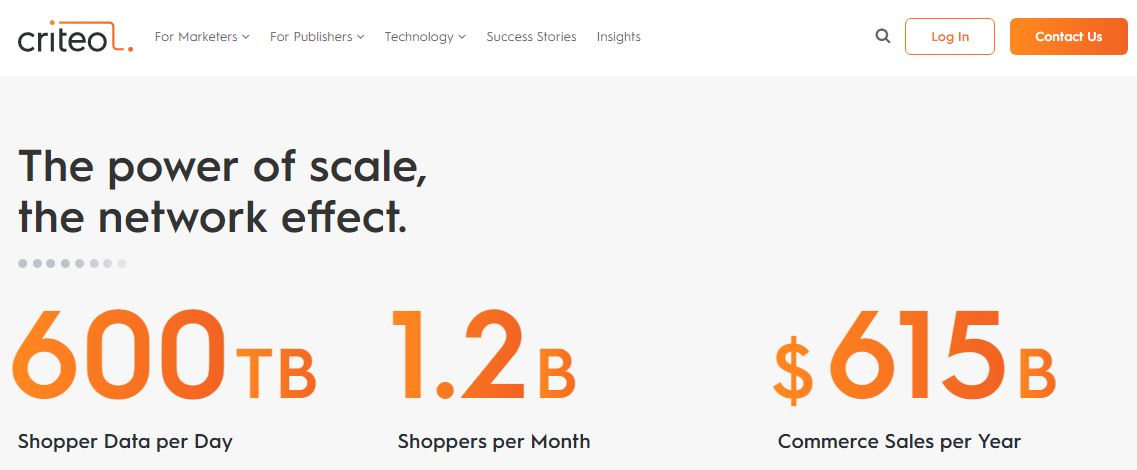The image size is (1137, 470).
Task: Open the For Marketers menu
Action: [x=196, y=37]
